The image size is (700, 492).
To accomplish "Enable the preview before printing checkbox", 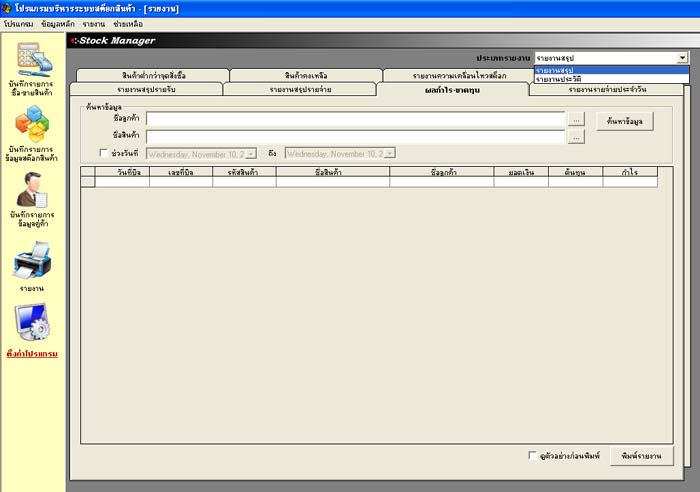I will point(532,456).
